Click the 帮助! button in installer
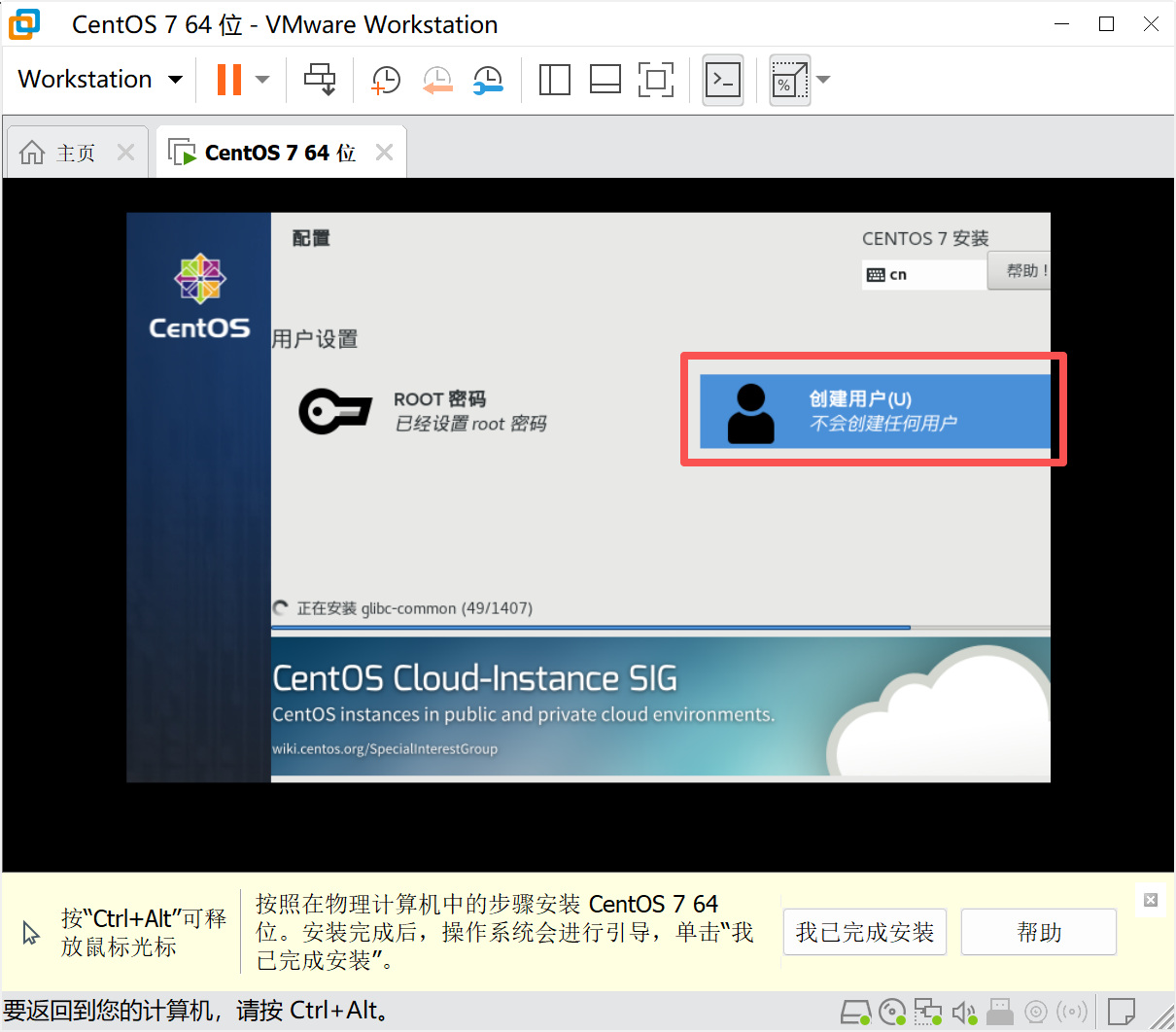This screenshot has height=1032, width=1176. [x=1020, y=270]
